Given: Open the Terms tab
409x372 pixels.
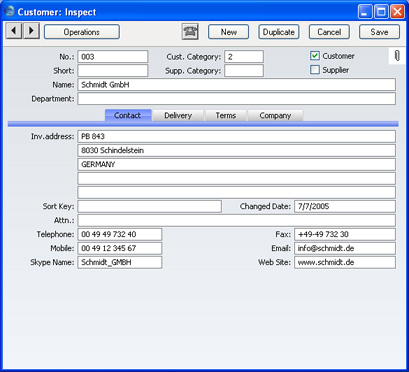Looking at the screenshot, I should [x=226, y=115].
